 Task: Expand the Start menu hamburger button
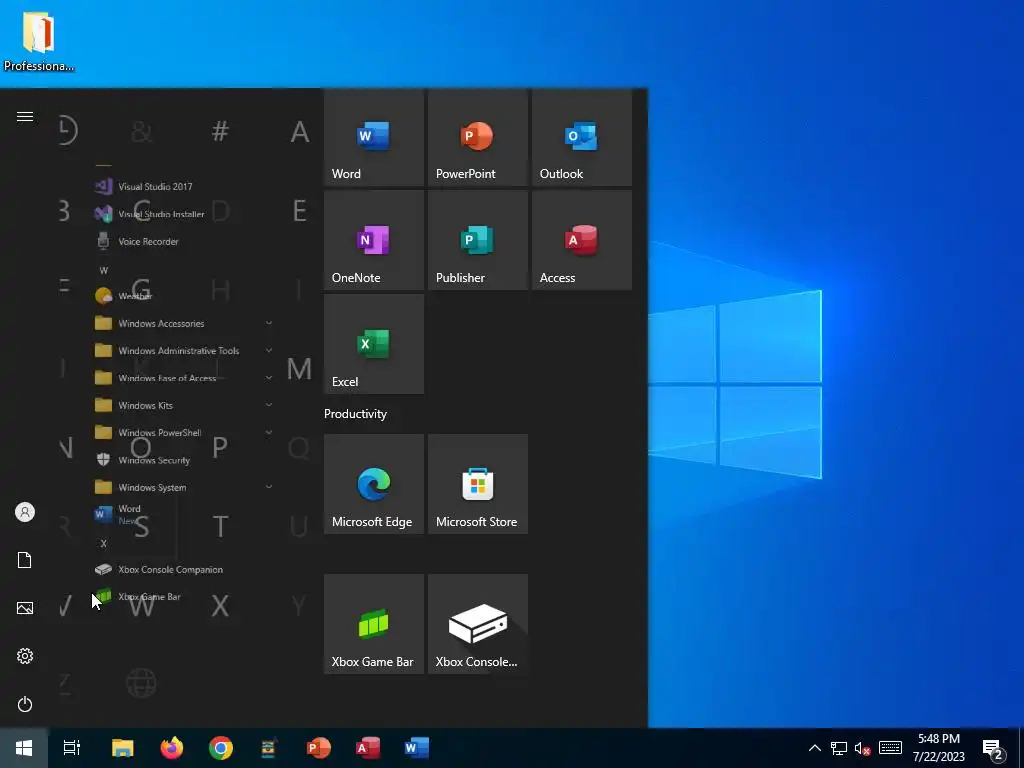point(25,116)
